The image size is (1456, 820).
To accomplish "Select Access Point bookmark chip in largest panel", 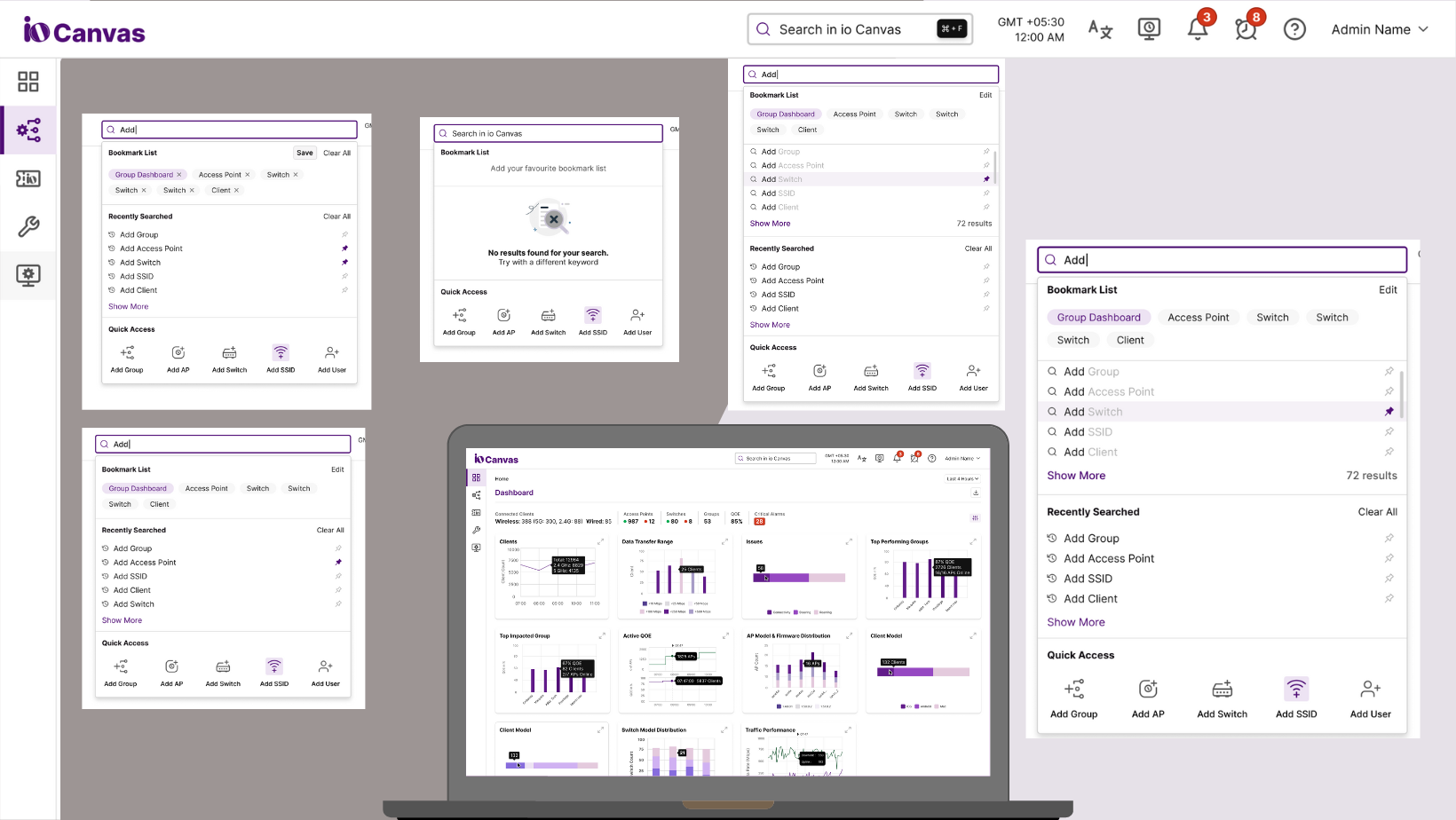I will click(1198, 318).
